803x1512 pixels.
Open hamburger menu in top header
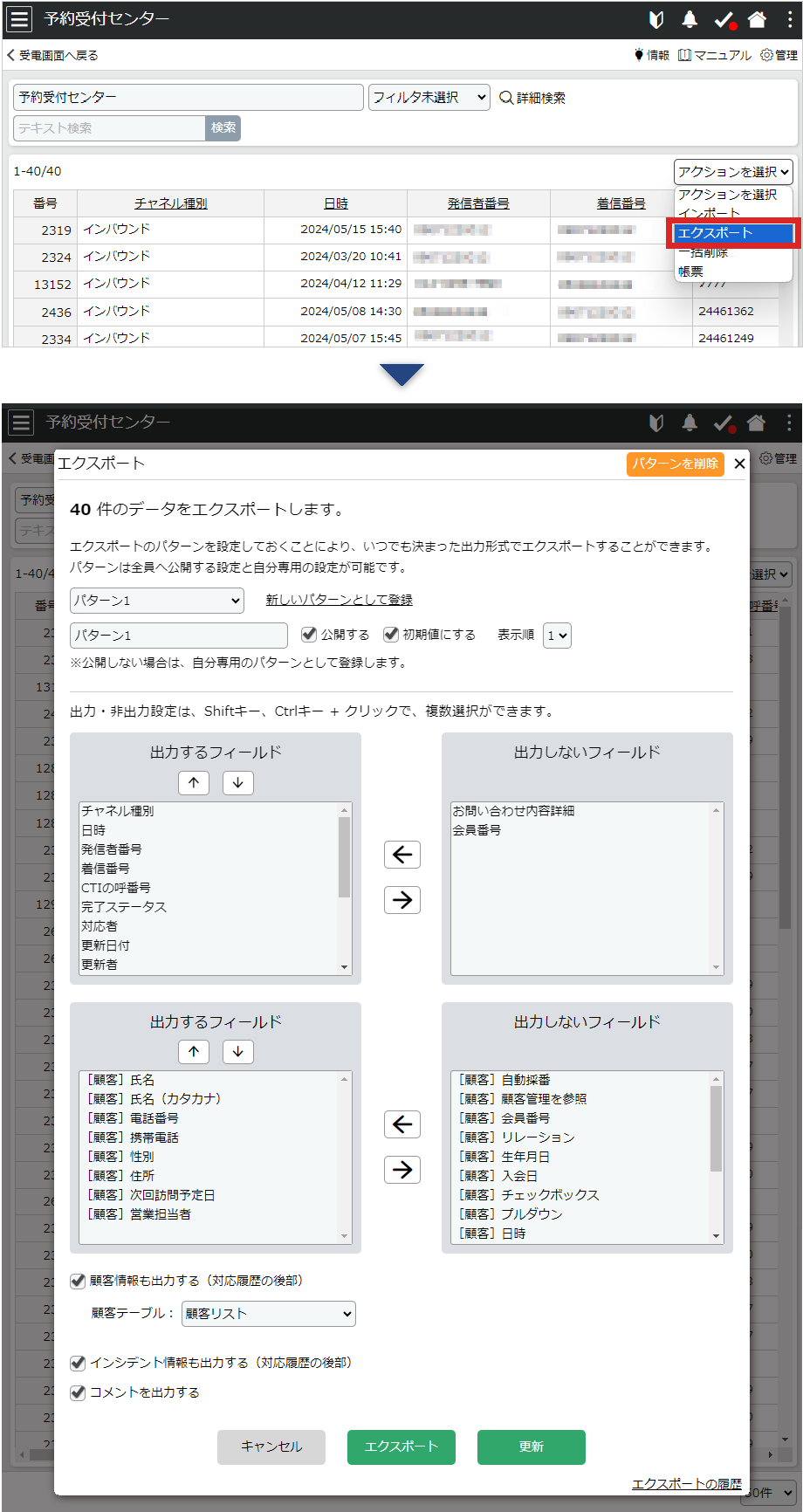(x=19, y=19)
